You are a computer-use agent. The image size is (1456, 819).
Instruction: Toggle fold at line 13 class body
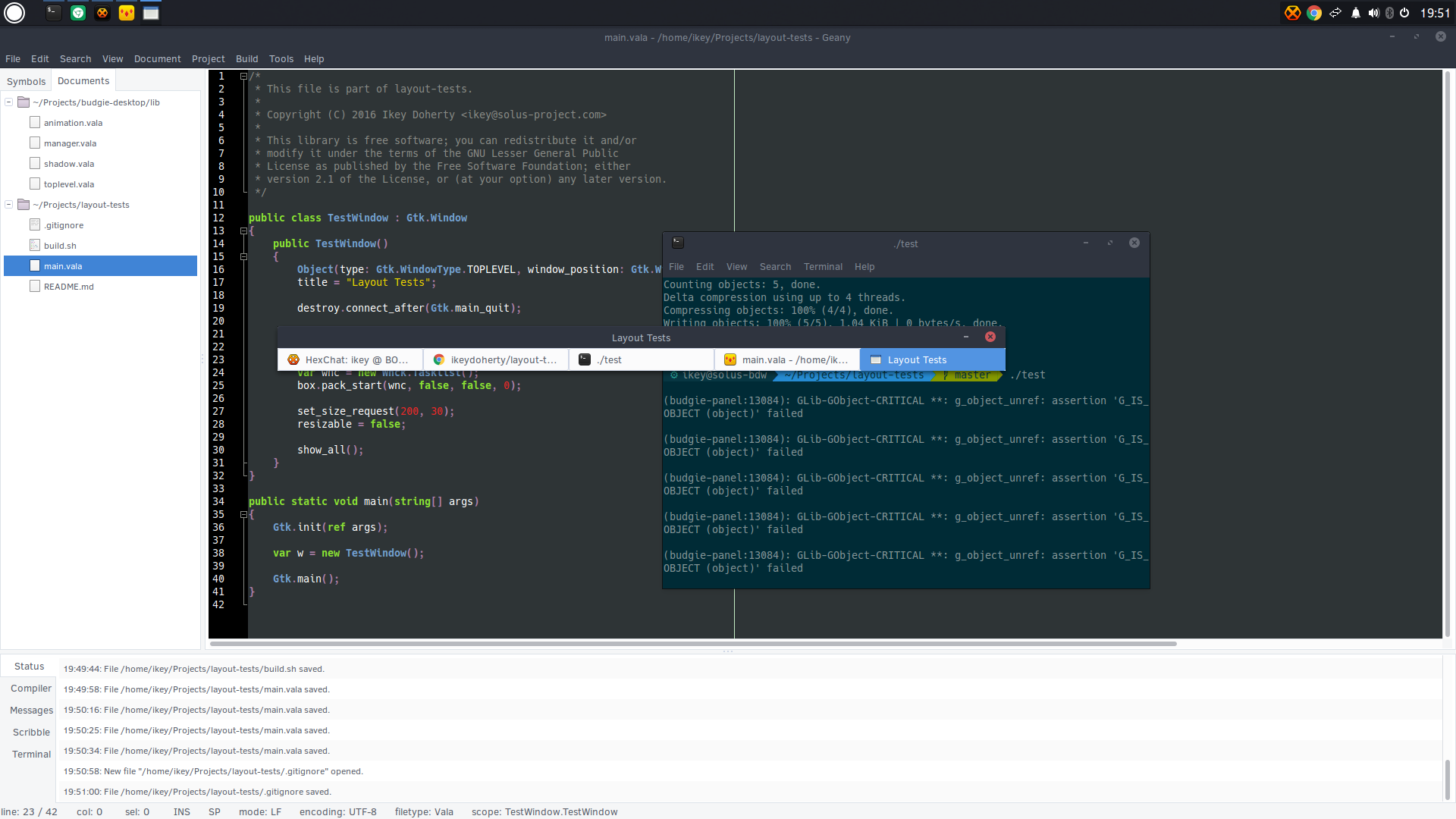coord(243,231)
